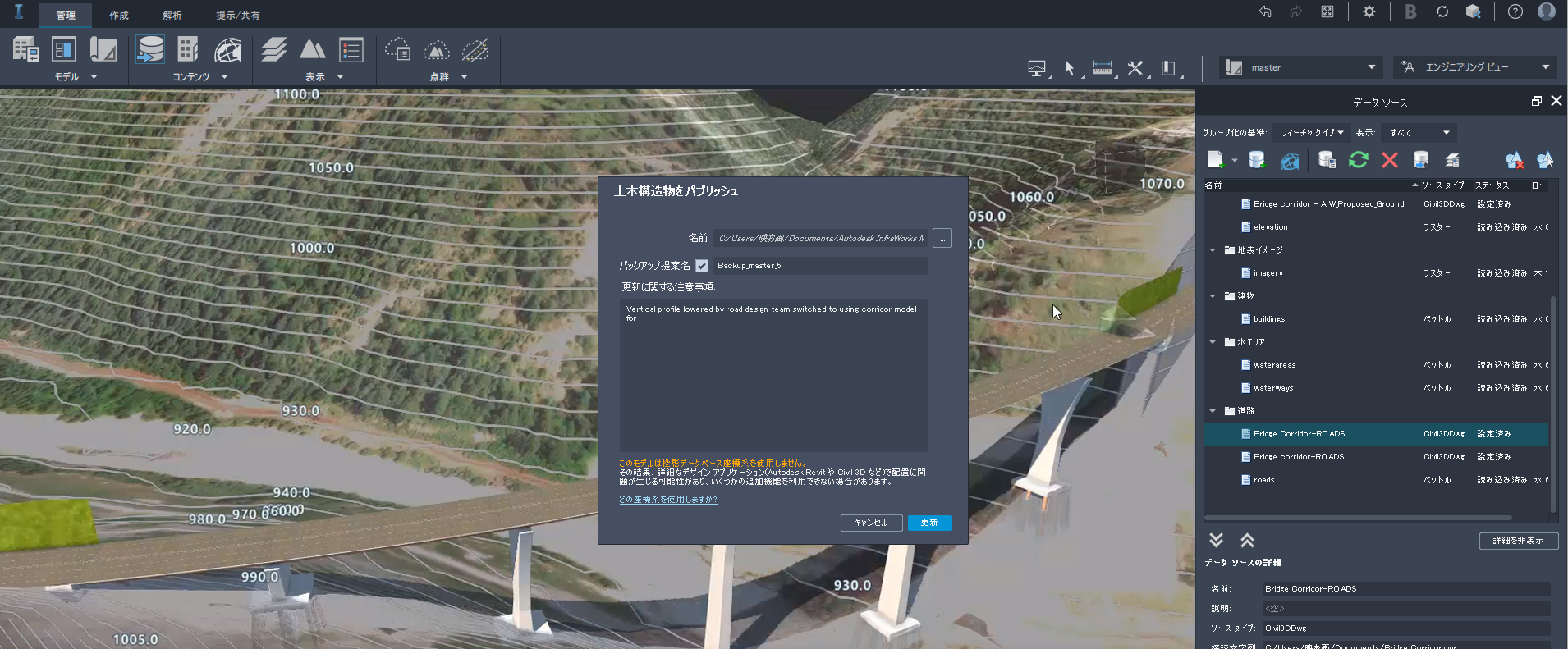Click the BIM 360 B icon
Viewport: 1568px width, 649px height.
pyautogui.click(x=1410, y=11)
